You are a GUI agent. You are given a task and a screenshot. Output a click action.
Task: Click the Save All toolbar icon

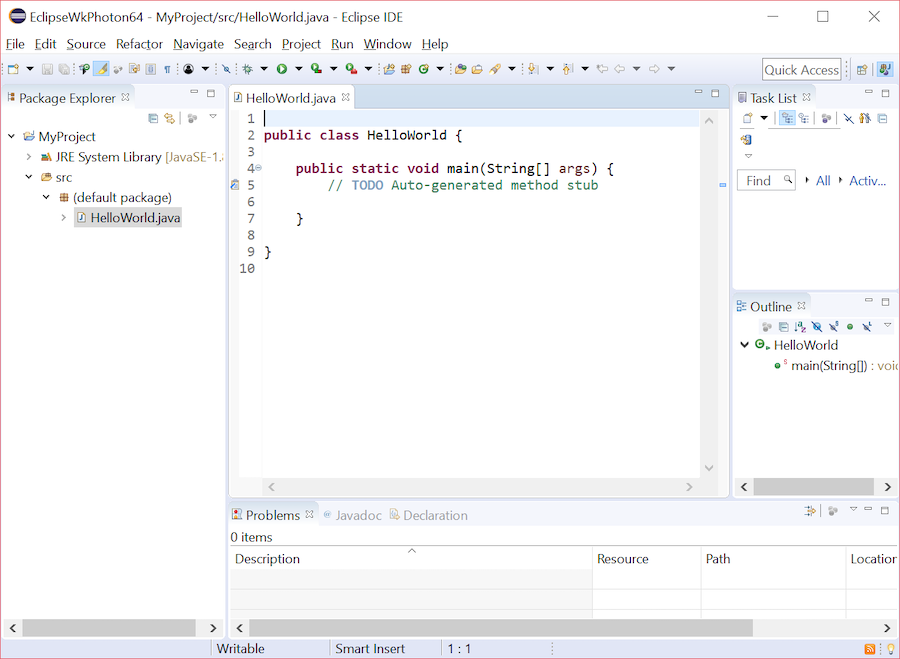point(64,69)
